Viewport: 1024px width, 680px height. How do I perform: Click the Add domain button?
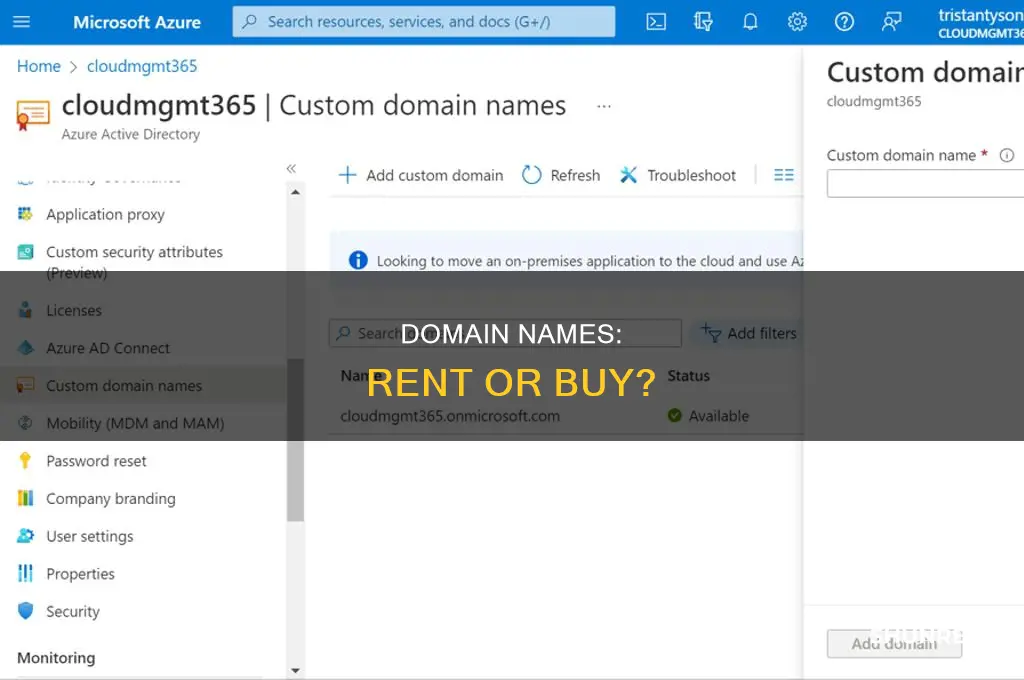pos(894,643)
